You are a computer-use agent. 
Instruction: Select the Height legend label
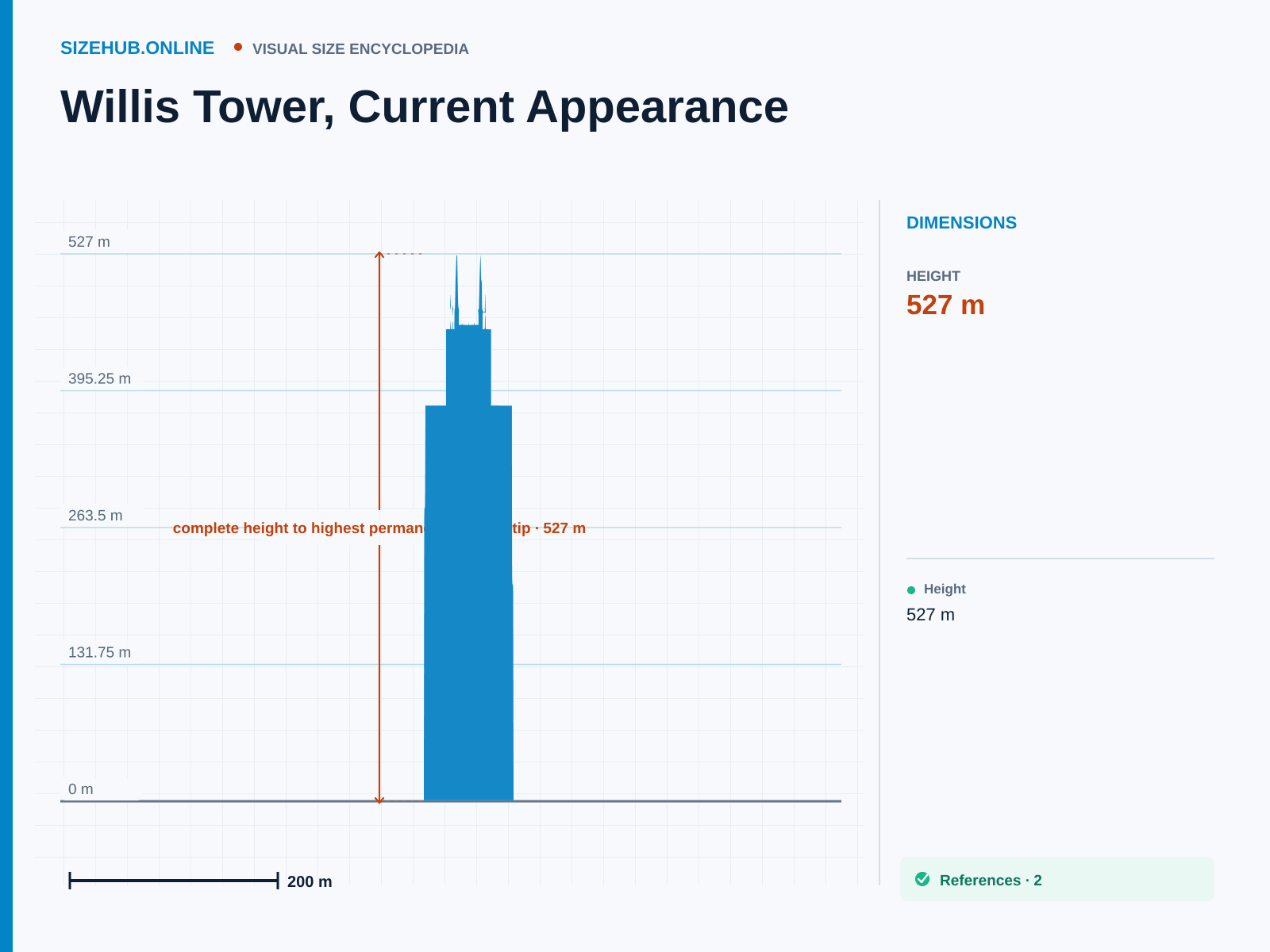coord(945,589)
